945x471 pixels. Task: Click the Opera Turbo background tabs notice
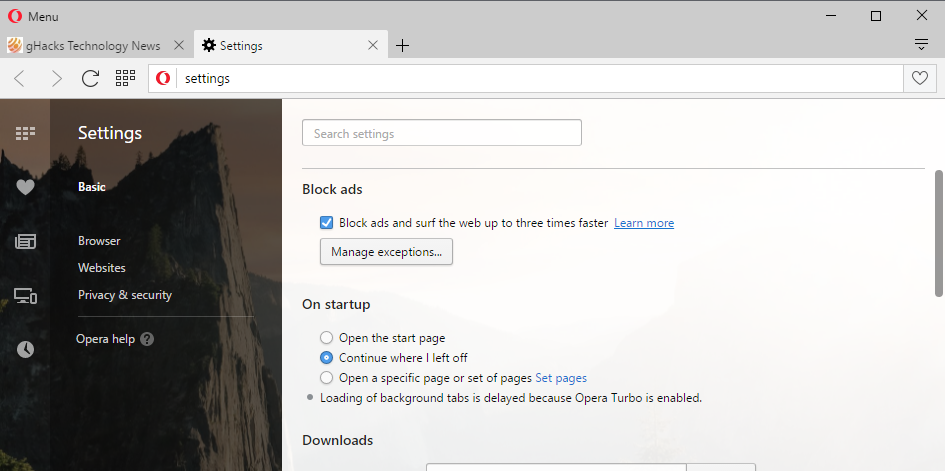point(511,398)
